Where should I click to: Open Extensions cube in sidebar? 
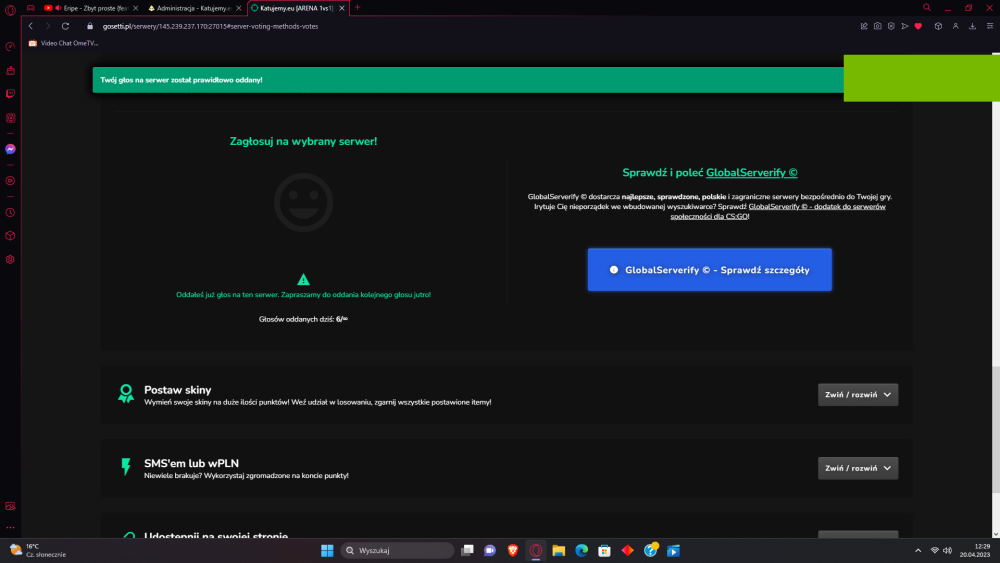coord(10,236)
